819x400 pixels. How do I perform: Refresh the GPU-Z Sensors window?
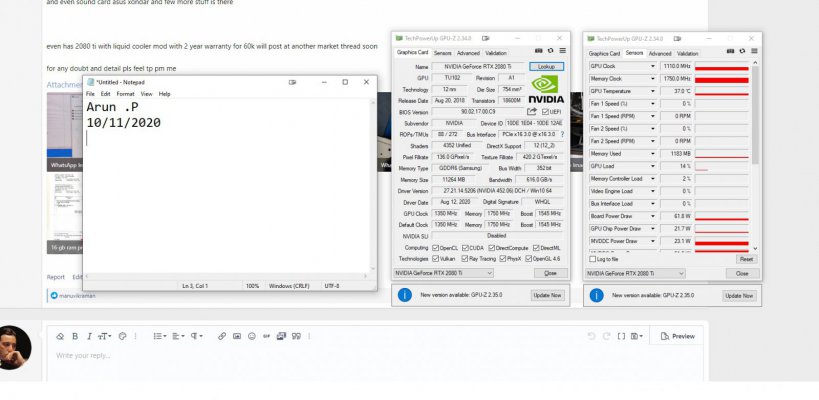[743, 51]
